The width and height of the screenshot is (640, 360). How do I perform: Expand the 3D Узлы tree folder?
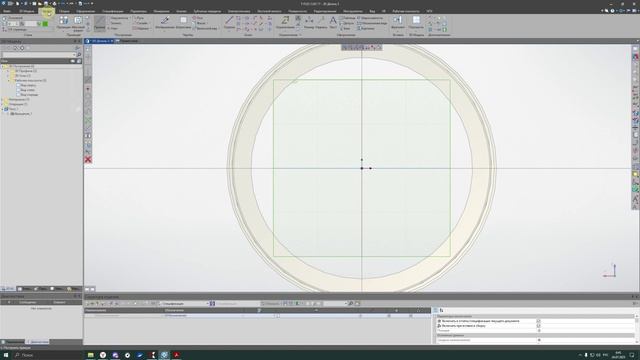coord(8,76)
